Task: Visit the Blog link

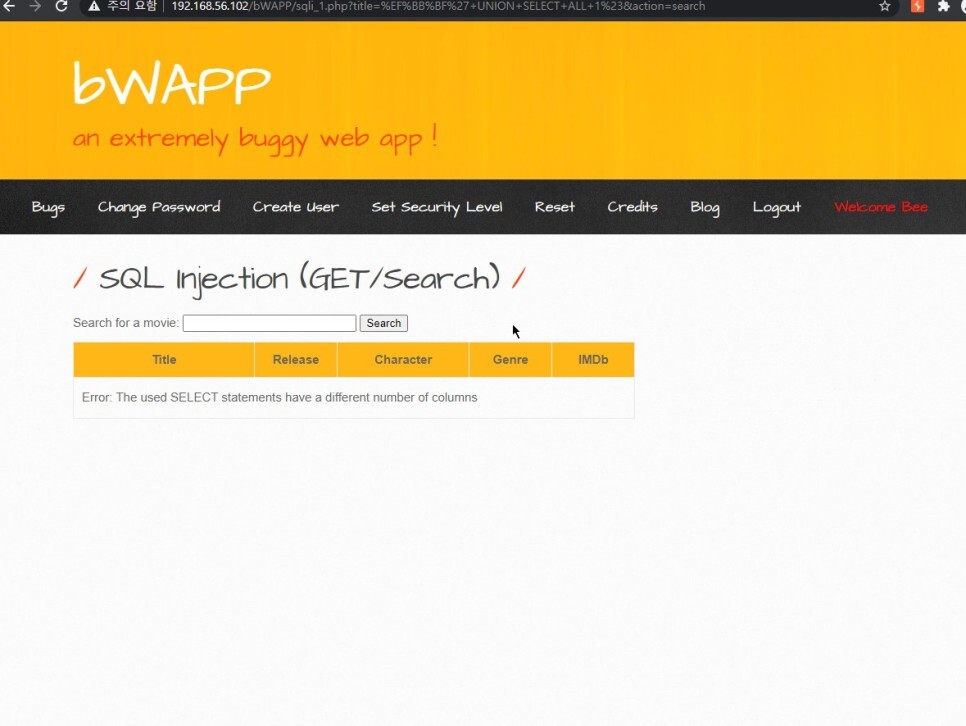Action: (705, 207)
